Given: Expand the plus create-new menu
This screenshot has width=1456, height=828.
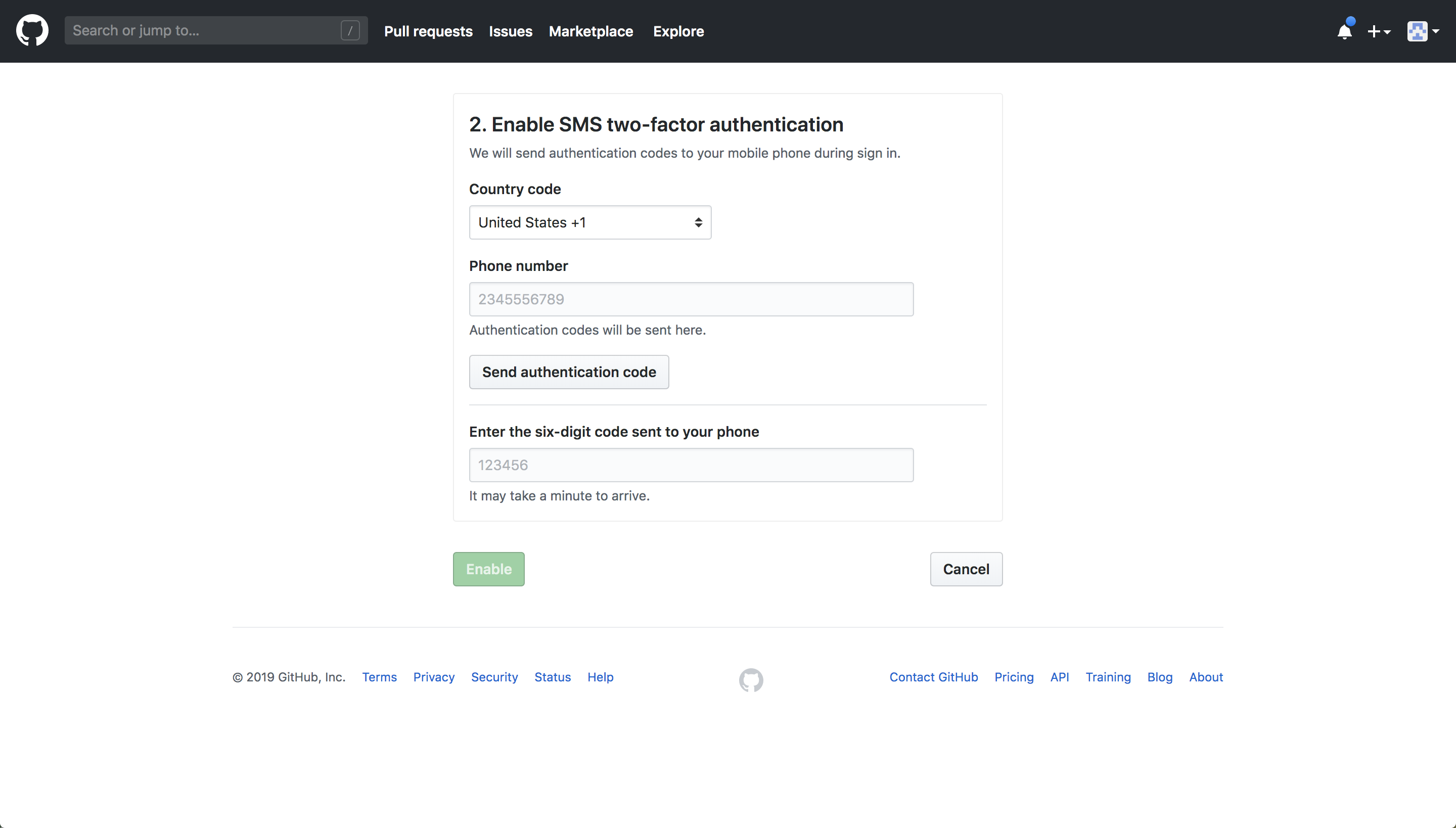Looking at the screenshot, I should click(1379, 31).
